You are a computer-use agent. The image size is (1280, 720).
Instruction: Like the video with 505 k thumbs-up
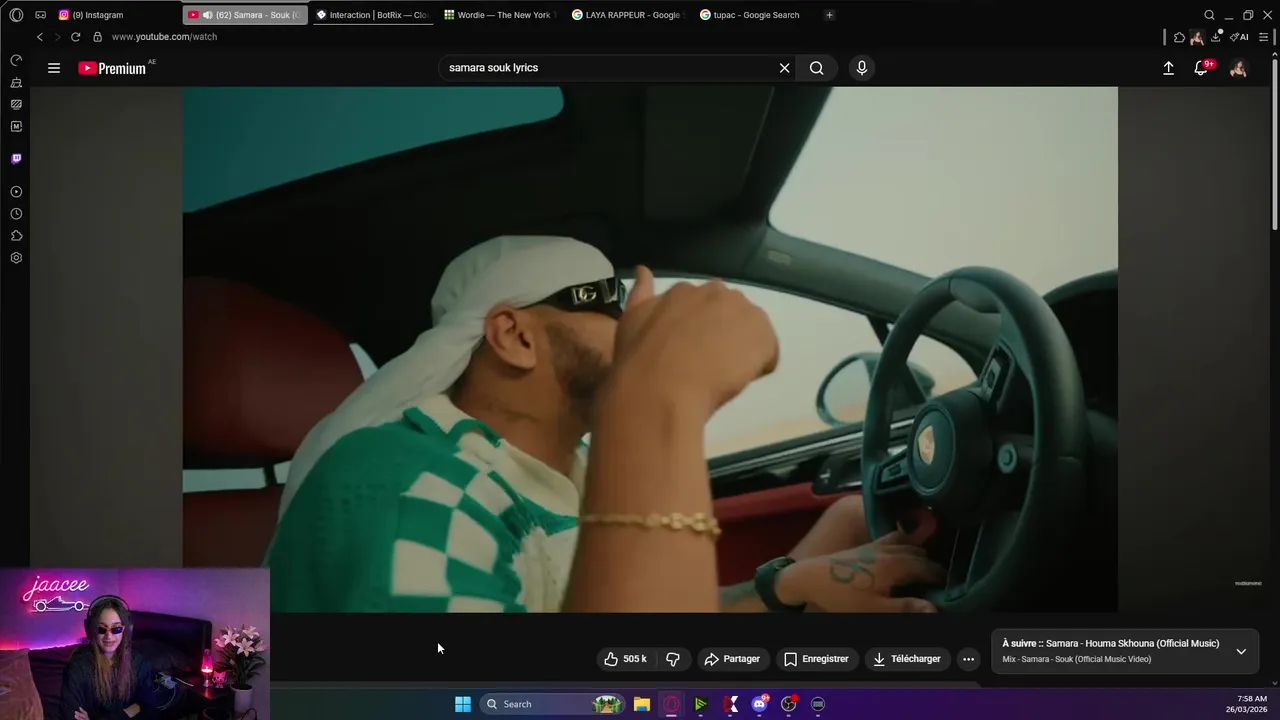pyautogui.click(x=625, y=659)
